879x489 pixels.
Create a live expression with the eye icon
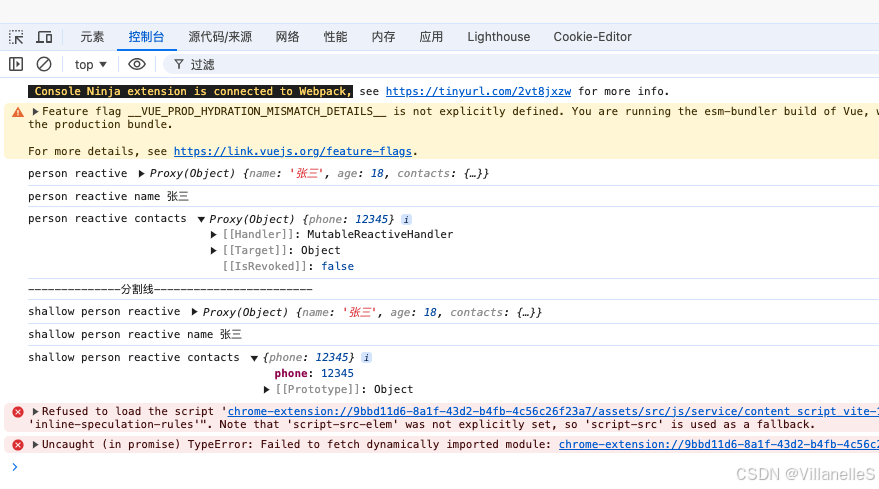137,64
